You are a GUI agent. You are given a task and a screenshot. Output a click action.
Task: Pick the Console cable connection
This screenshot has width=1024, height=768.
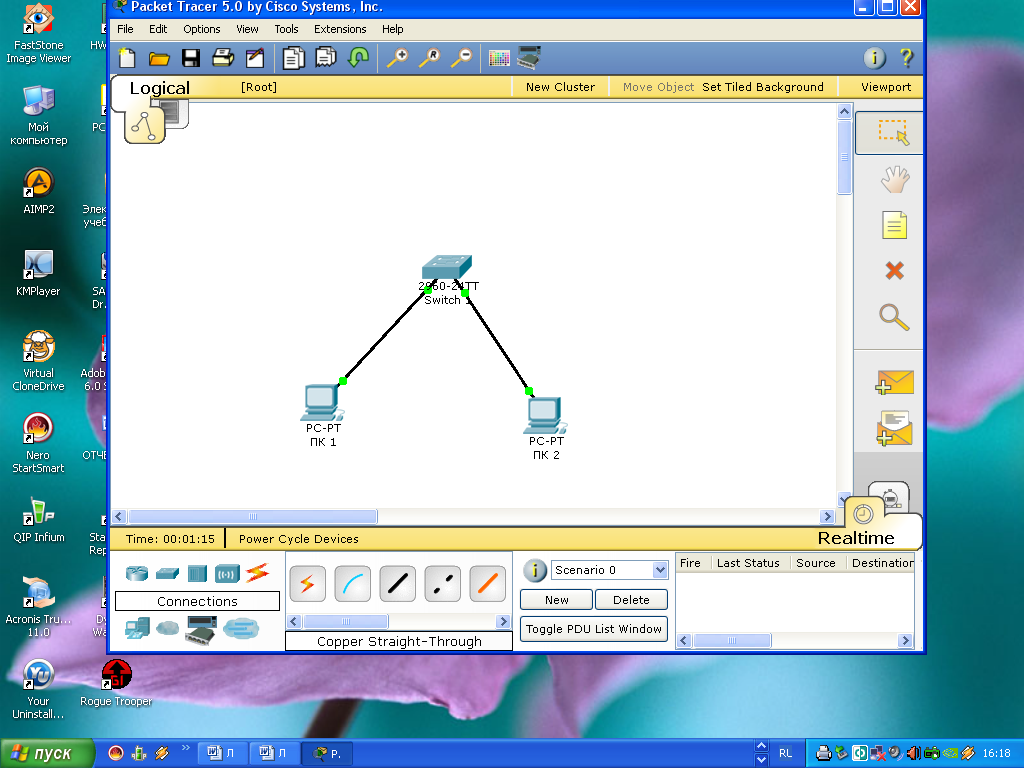[353, 583]
